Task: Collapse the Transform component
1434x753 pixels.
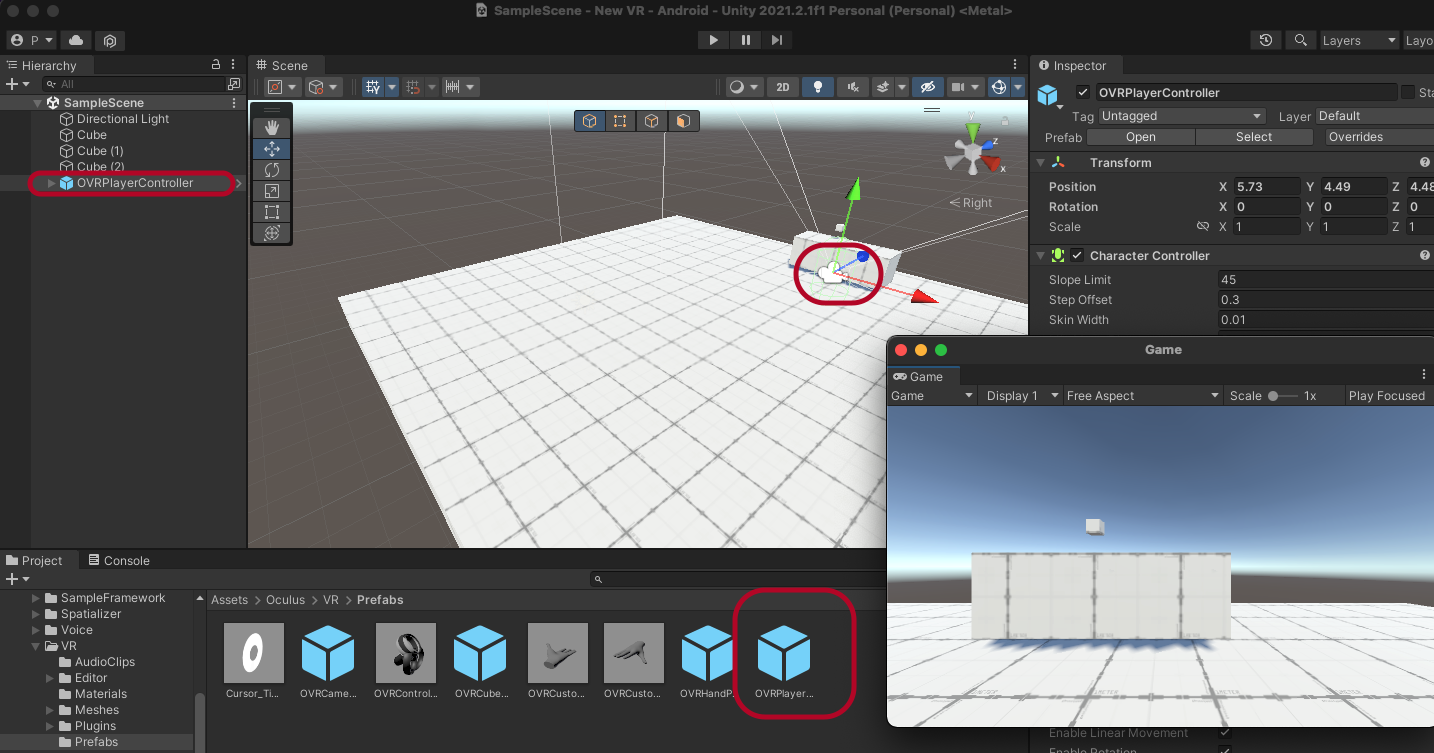Action: point(1041,162)
